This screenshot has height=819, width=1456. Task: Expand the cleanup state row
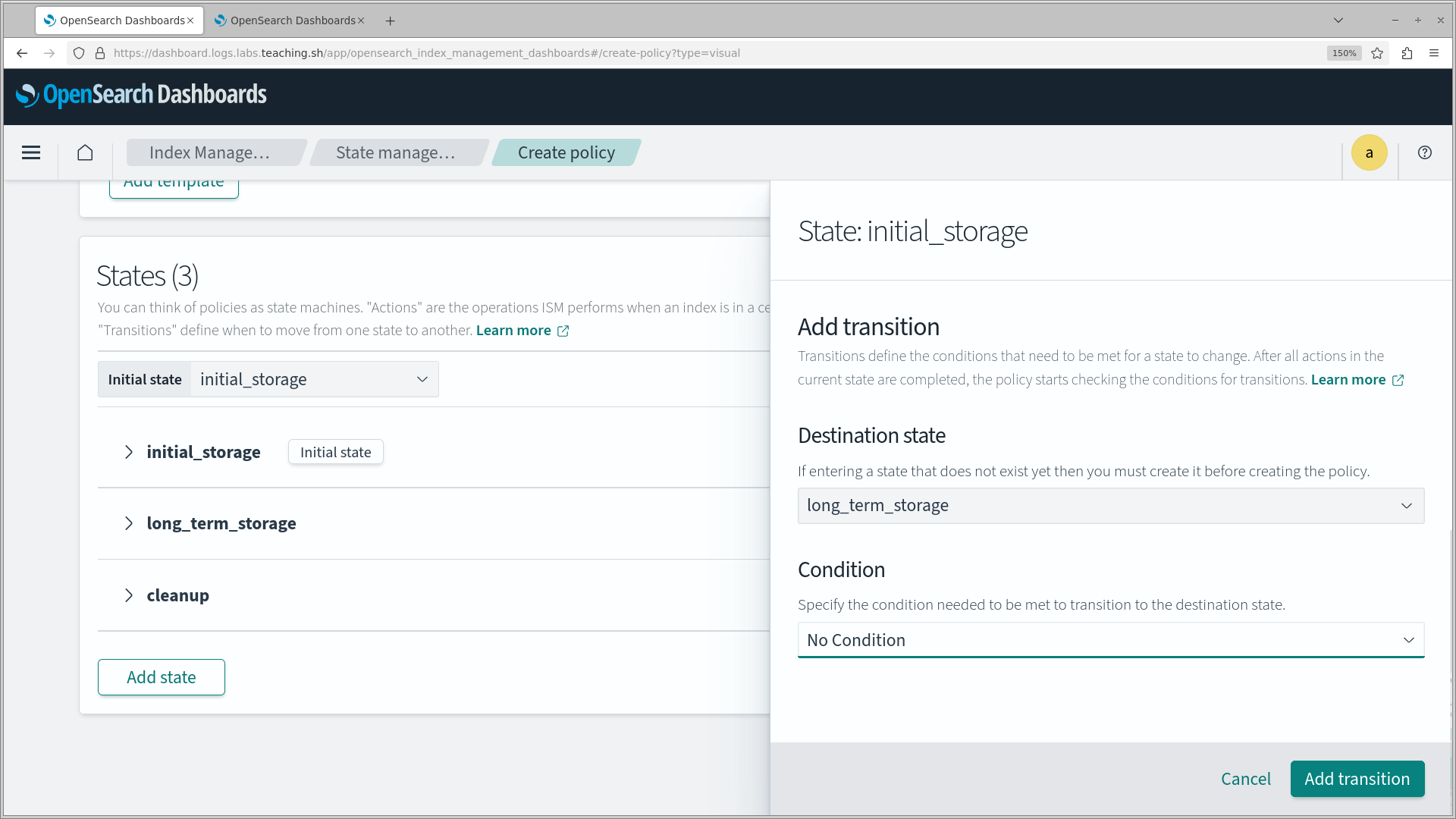click(x=128, y=595)
